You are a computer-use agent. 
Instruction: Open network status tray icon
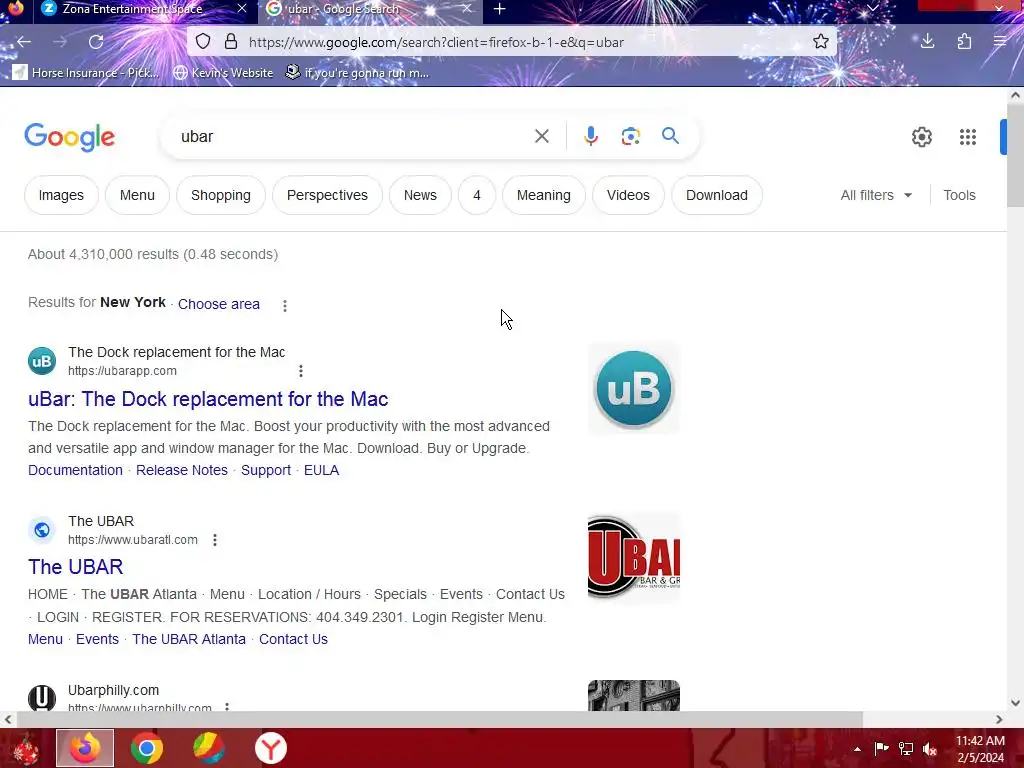click(x=906, y=749)
